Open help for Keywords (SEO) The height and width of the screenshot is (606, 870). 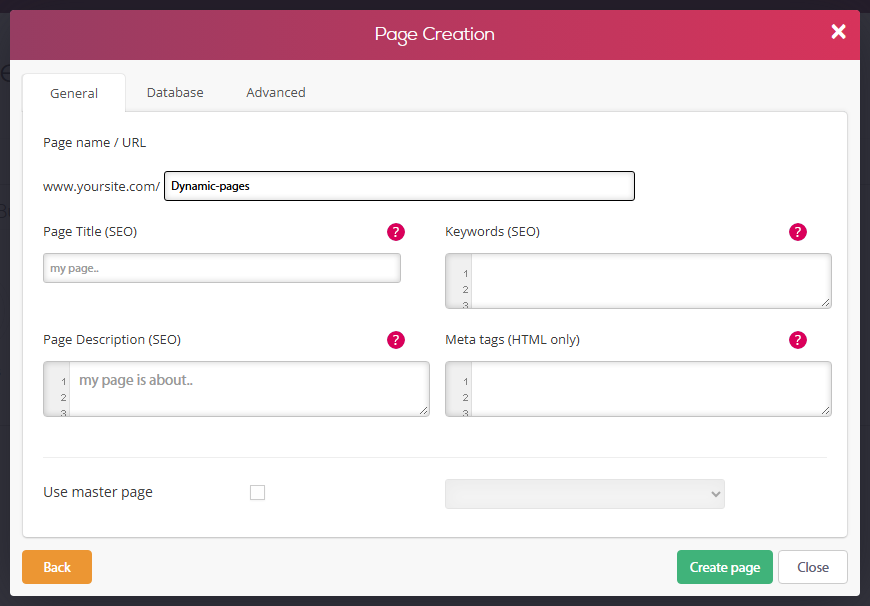pyautogui.click(x=797, y=232)
